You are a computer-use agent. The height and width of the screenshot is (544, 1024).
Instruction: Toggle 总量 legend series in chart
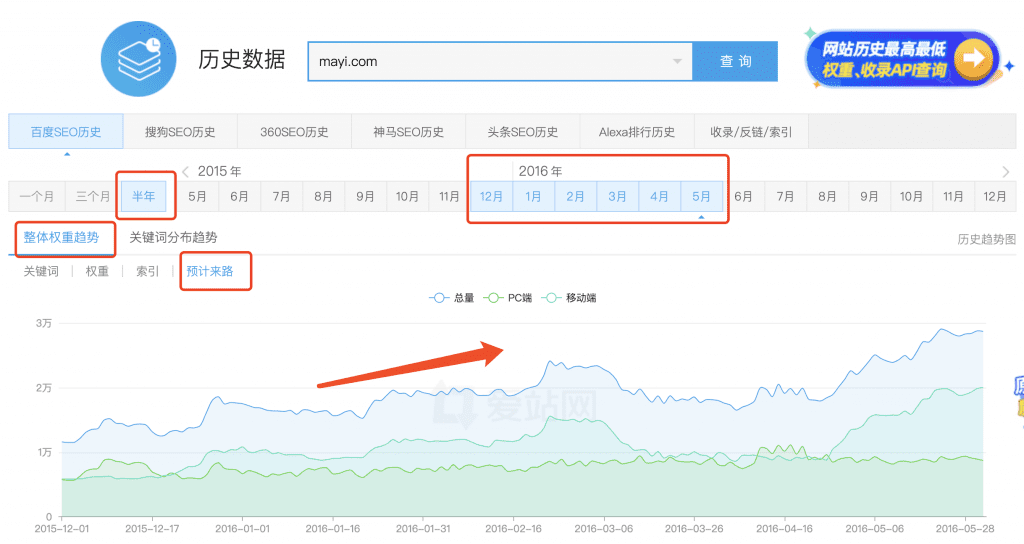tap(451, 298)
